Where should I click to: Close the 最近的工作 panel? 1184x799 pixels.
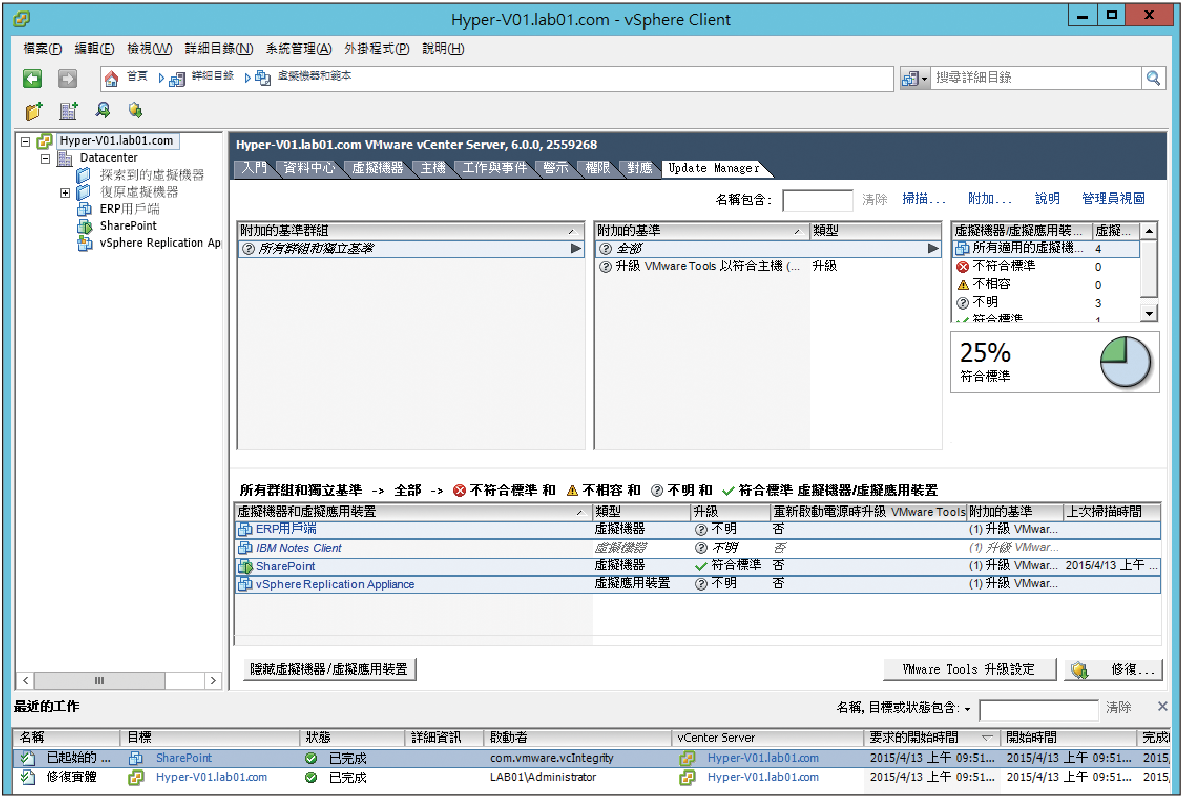(x=1162, y=706)
